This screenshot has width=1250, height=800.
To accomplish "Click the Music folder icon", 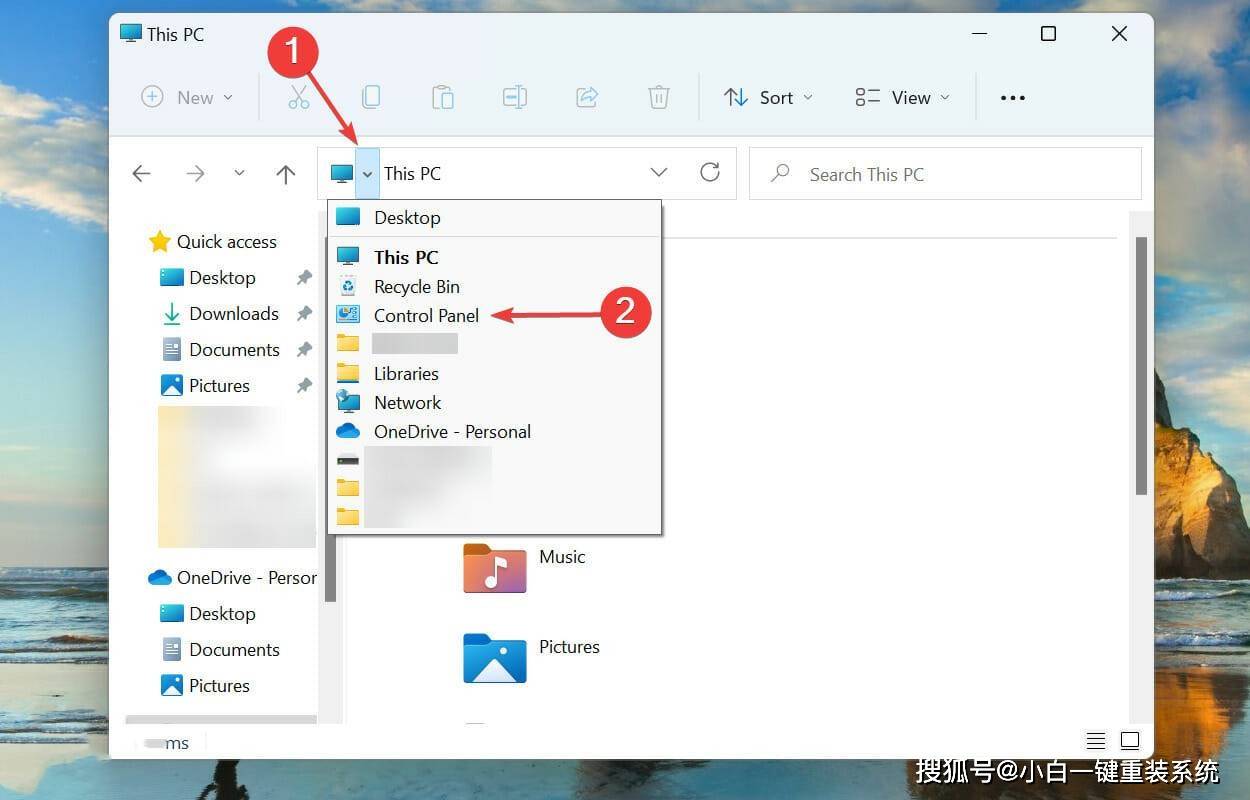I will click(494, 567).
